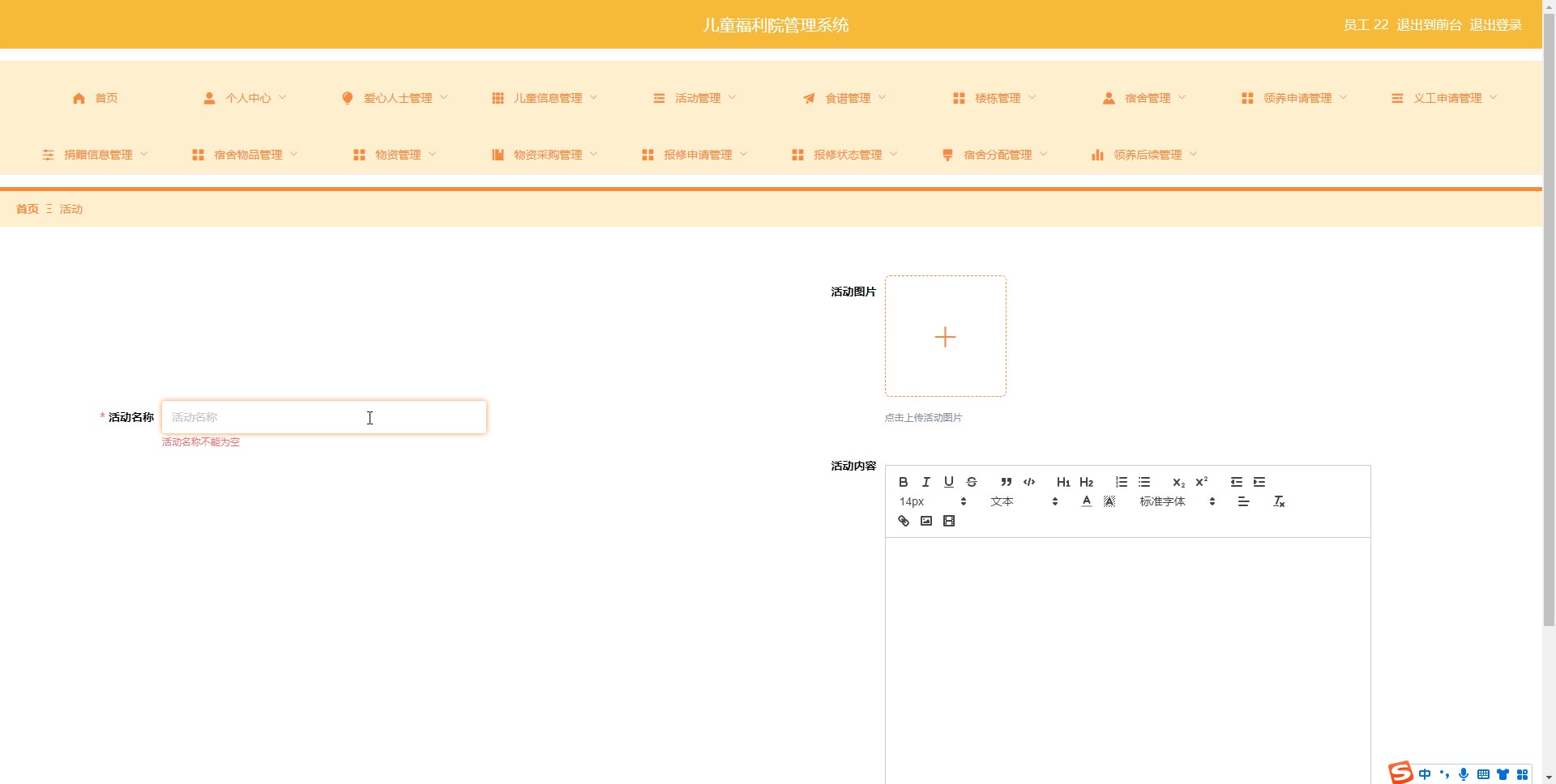Switch Sogou Chinese/English mode (中)
The height and width of the screenshot is (784, 1556).
(x=1425, y=774)
